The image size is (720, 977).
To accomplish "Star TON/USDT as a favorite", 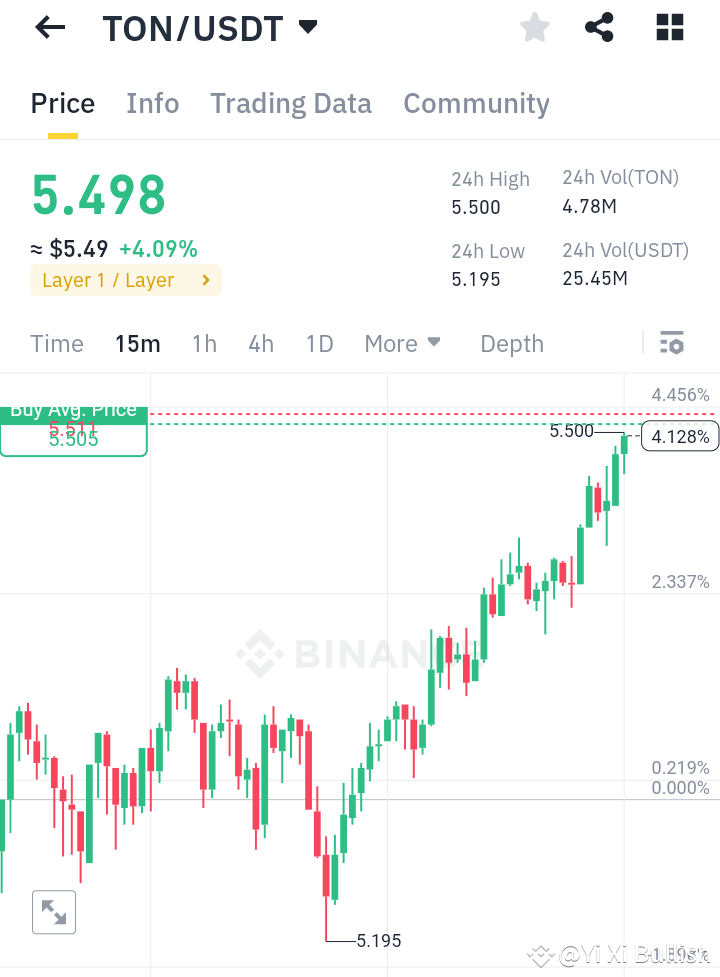I will tap(534, 27).
